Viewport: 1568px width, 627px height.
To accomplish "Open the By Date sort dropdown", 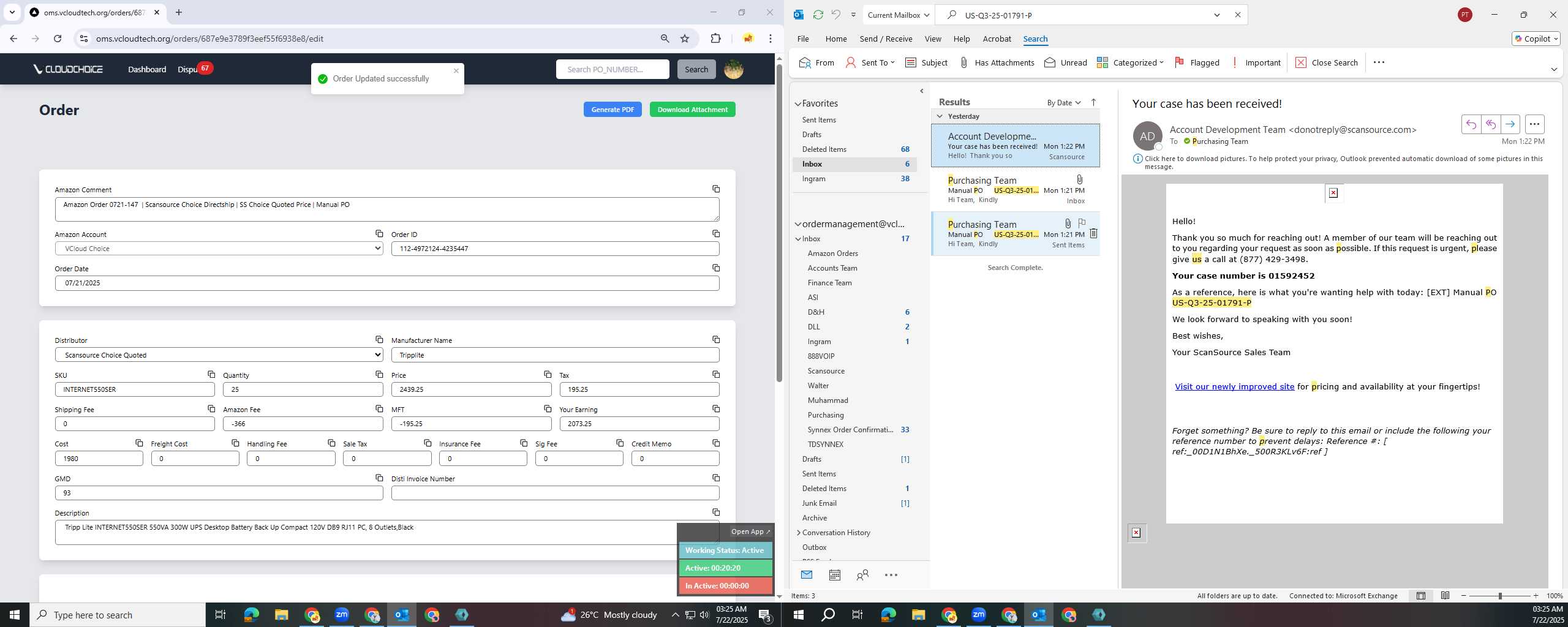I will (1064, 102).
